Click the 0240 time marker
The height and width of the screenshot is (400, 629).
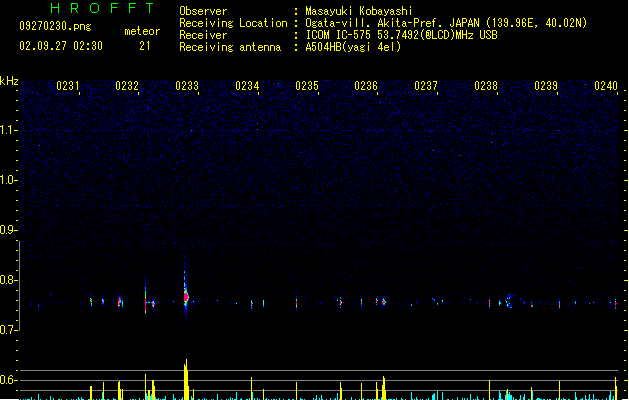(606, 86)
